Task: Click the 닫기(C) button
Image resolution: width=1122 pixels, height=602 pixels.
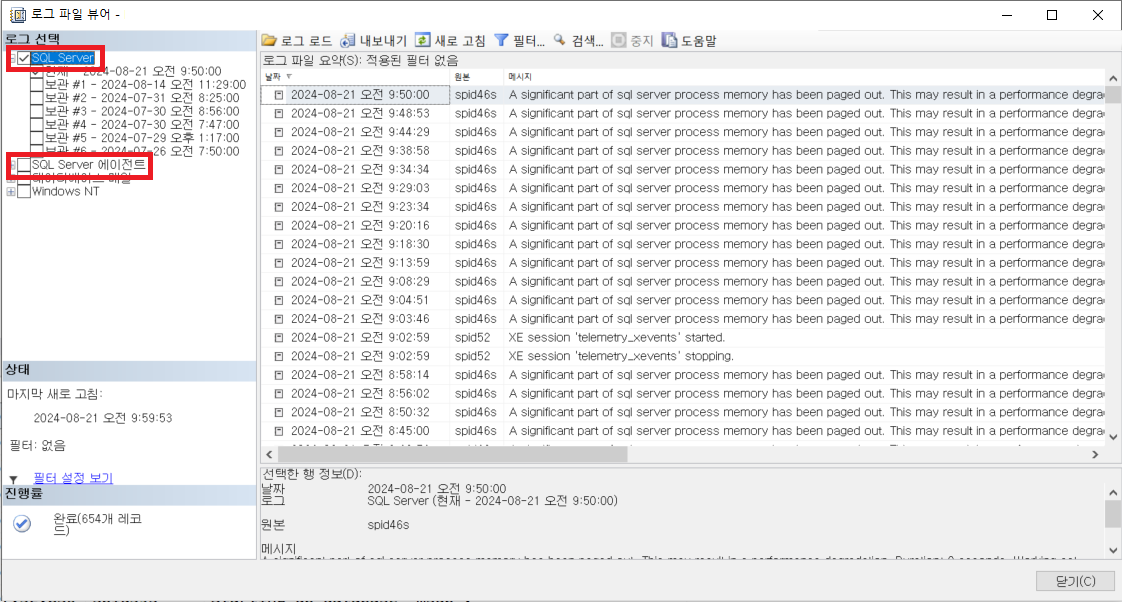Action: 1075,581
